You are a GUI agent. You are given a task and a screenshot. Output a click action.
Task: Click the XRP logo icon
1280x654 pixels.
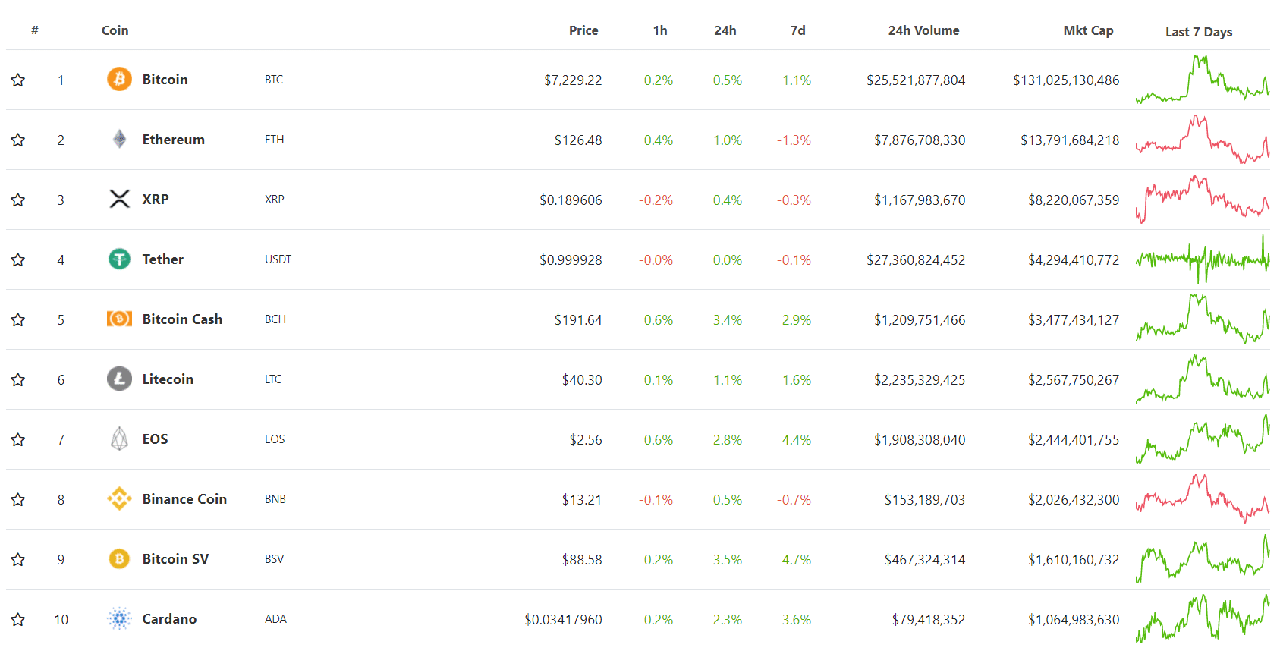point(119,199)
